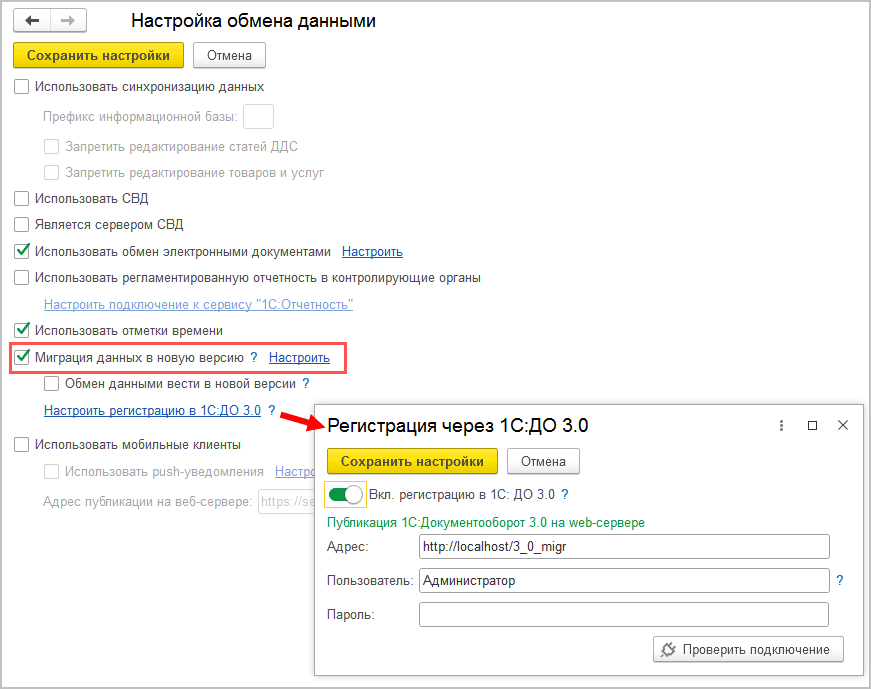Go forward with the right arrow button
The width and height of the screenshot is (871, 689).
pos(68,21)
